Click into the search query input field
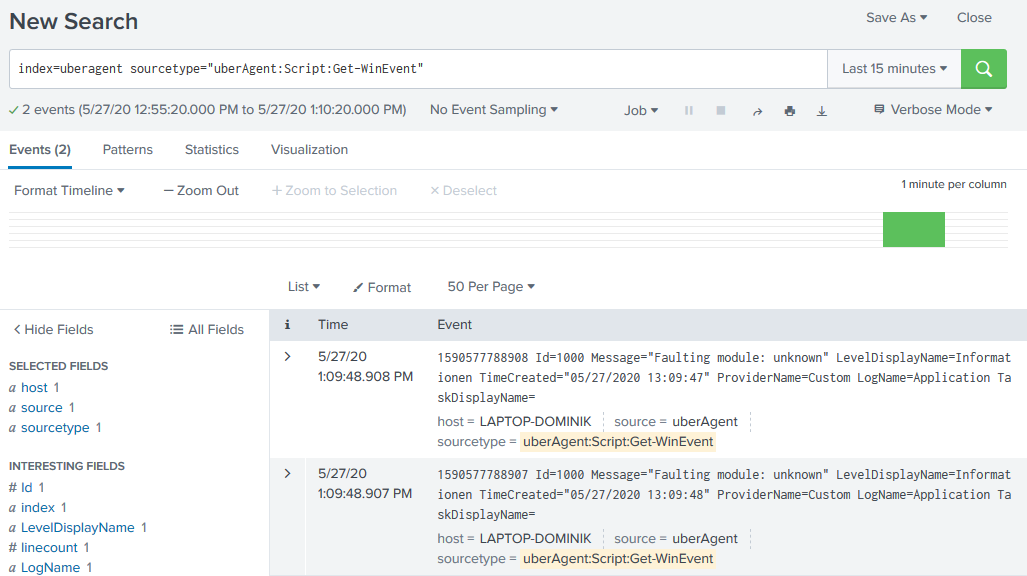1027x576 pixels. [420, 69]
